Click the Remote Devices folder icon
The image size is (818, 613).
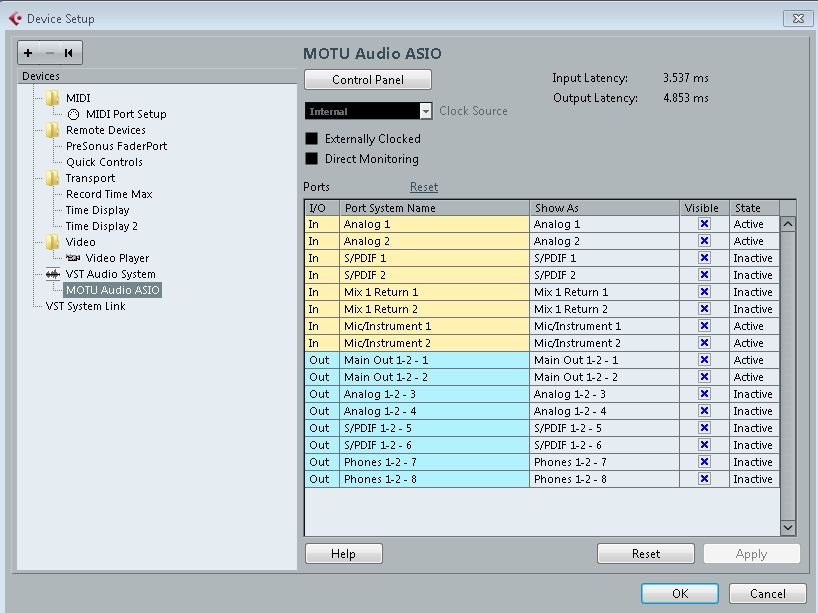[52, 130]
